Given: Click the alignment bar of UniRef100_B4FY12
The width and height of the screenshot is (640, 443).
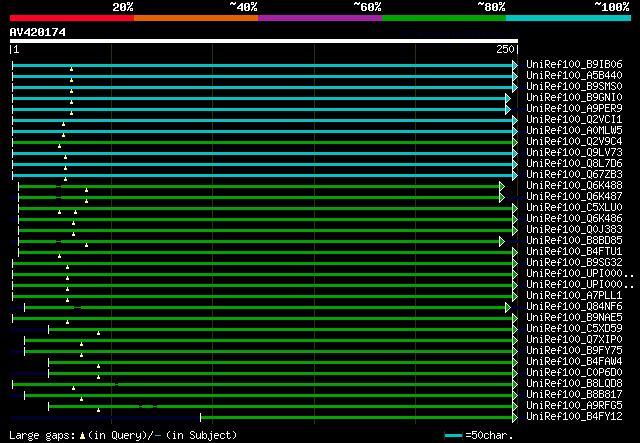Looking at the screenshot, I should pyautogui.click(x=356, y=418).
